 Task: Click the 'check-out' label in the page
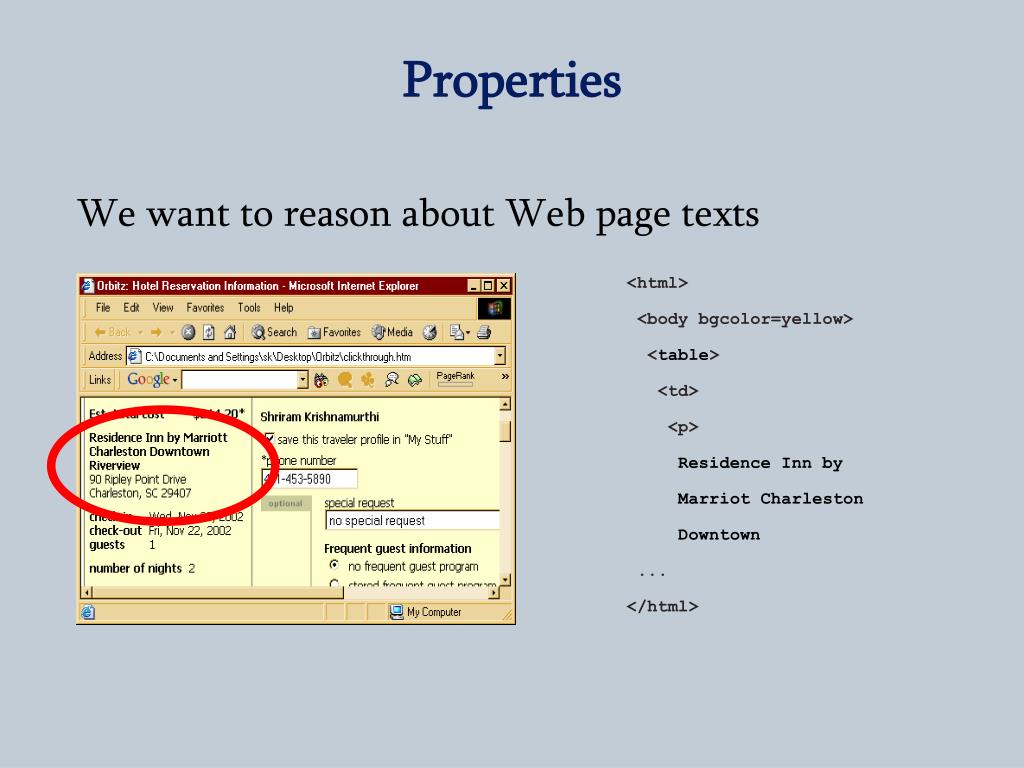coord(115,530)
